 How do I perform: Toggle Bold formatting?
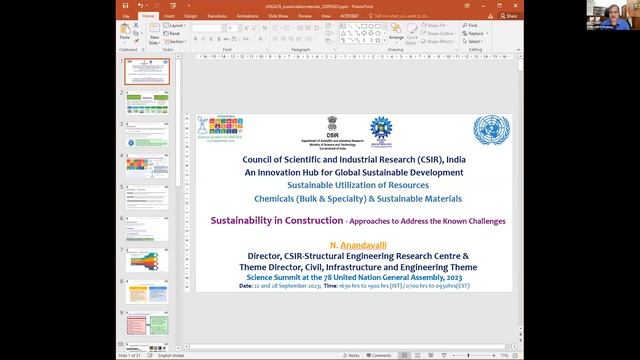(x=196, y=39)
